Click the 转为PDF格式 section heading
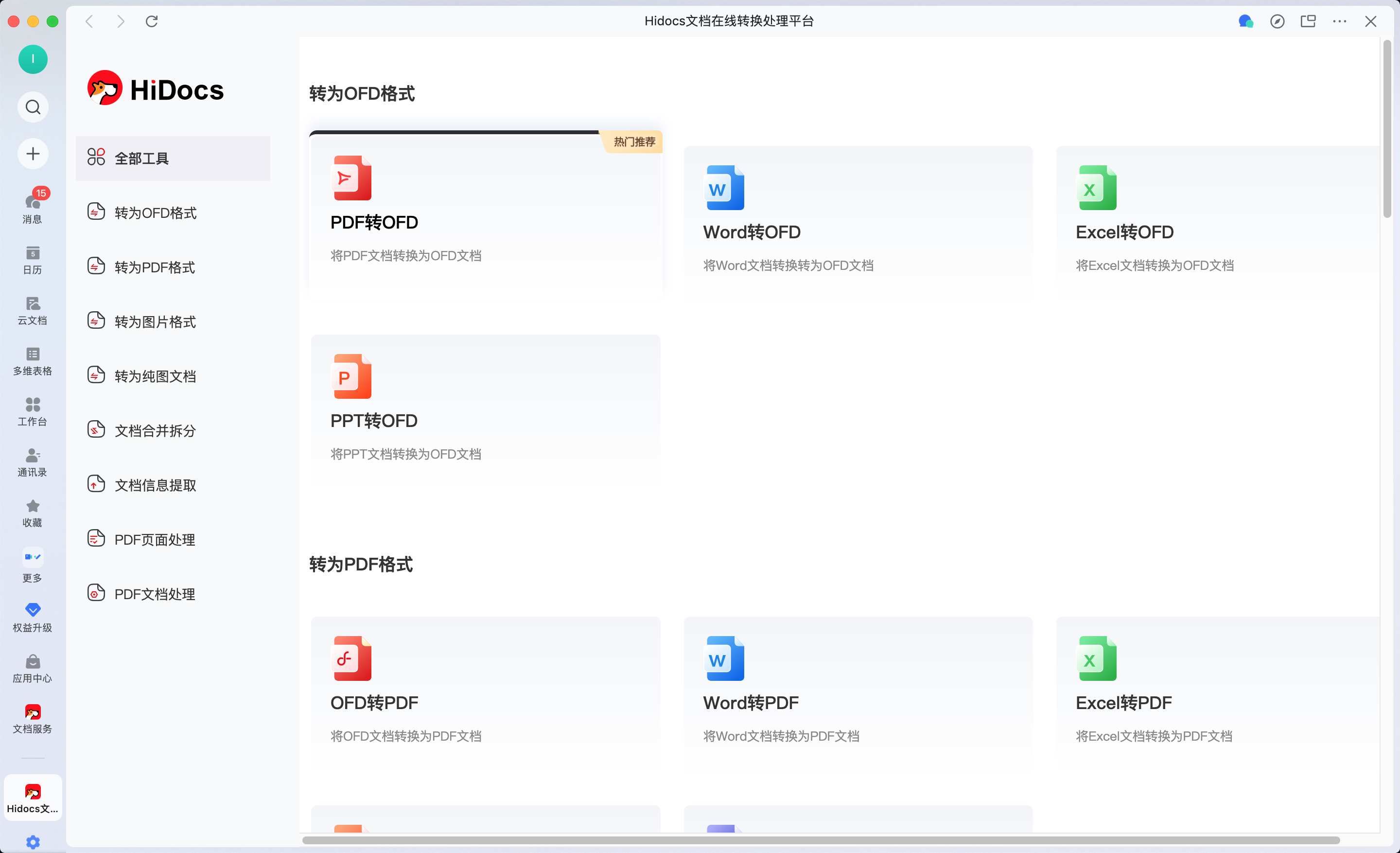Viewport: 1400px width, 853px height. (x=361, y=564)
